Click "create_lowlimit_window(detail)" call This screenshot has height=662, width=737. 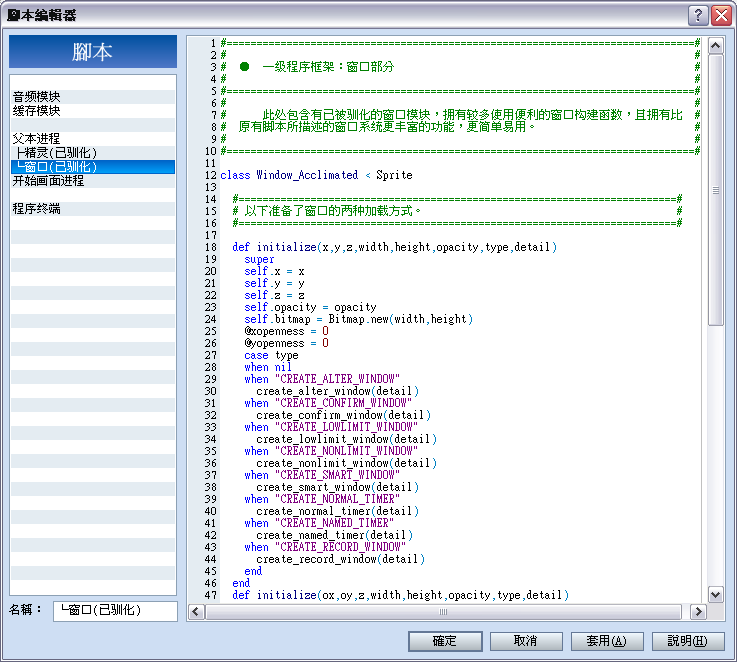346,439
